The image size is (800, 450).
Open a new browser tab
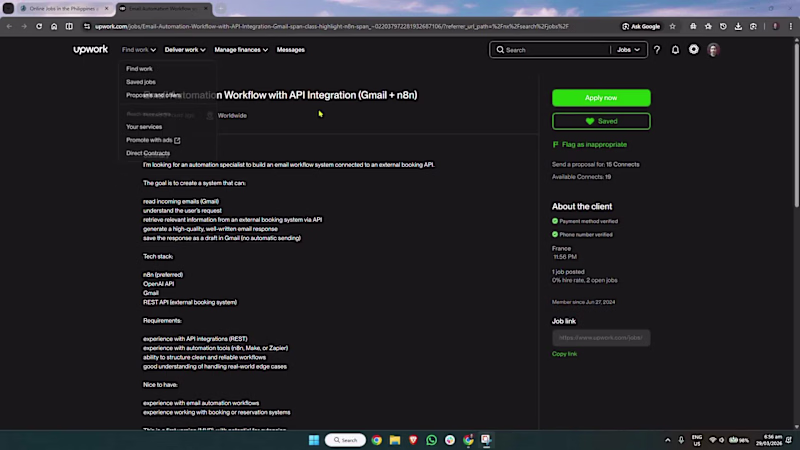(x=220, y=8)
